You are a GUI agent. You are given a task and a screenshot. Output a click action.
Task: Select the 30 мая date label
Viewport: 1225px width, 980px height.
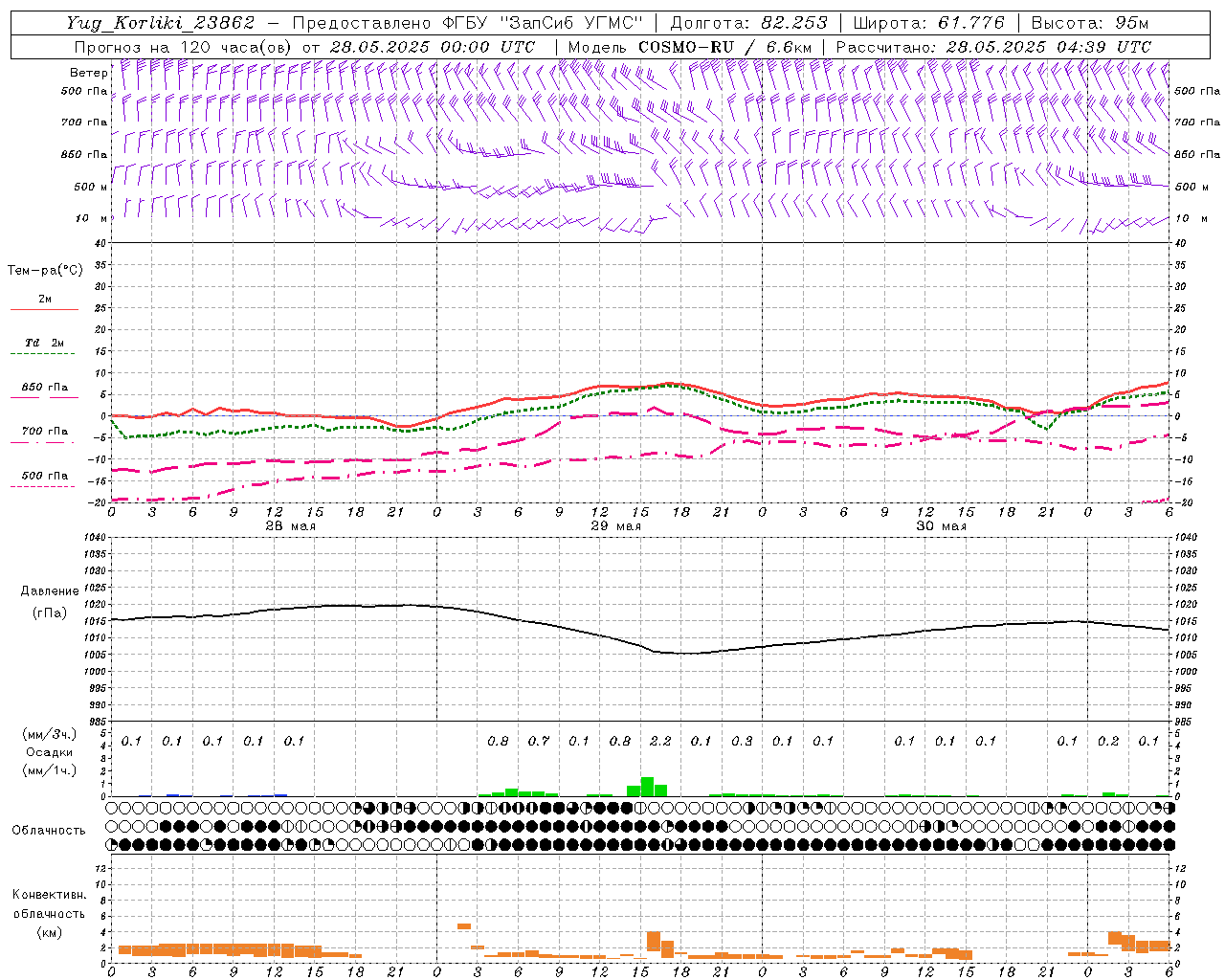[941, 526]
